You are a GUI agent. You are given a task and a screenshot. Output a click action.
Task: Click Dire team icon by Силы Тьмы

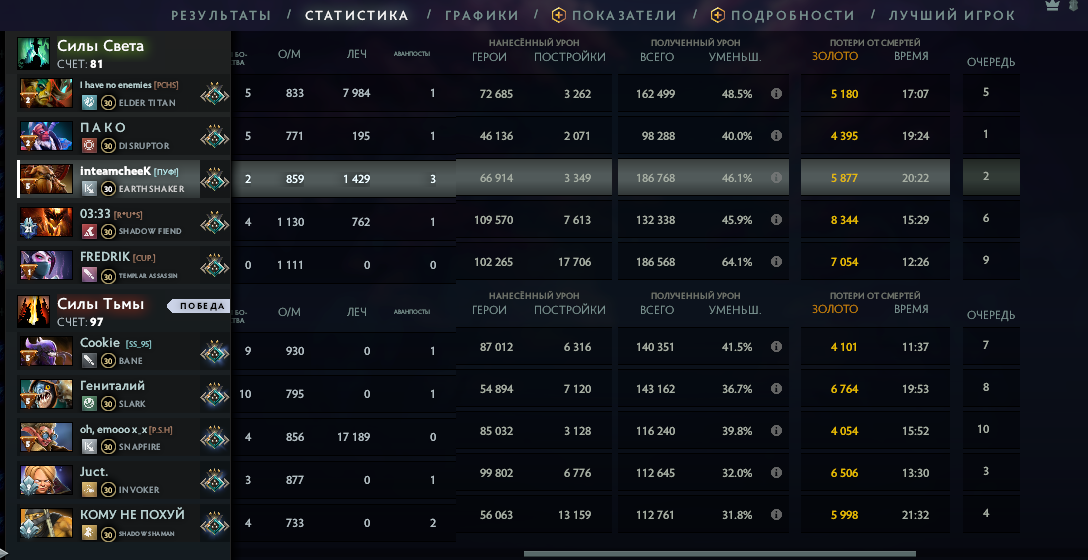[33, 312]
